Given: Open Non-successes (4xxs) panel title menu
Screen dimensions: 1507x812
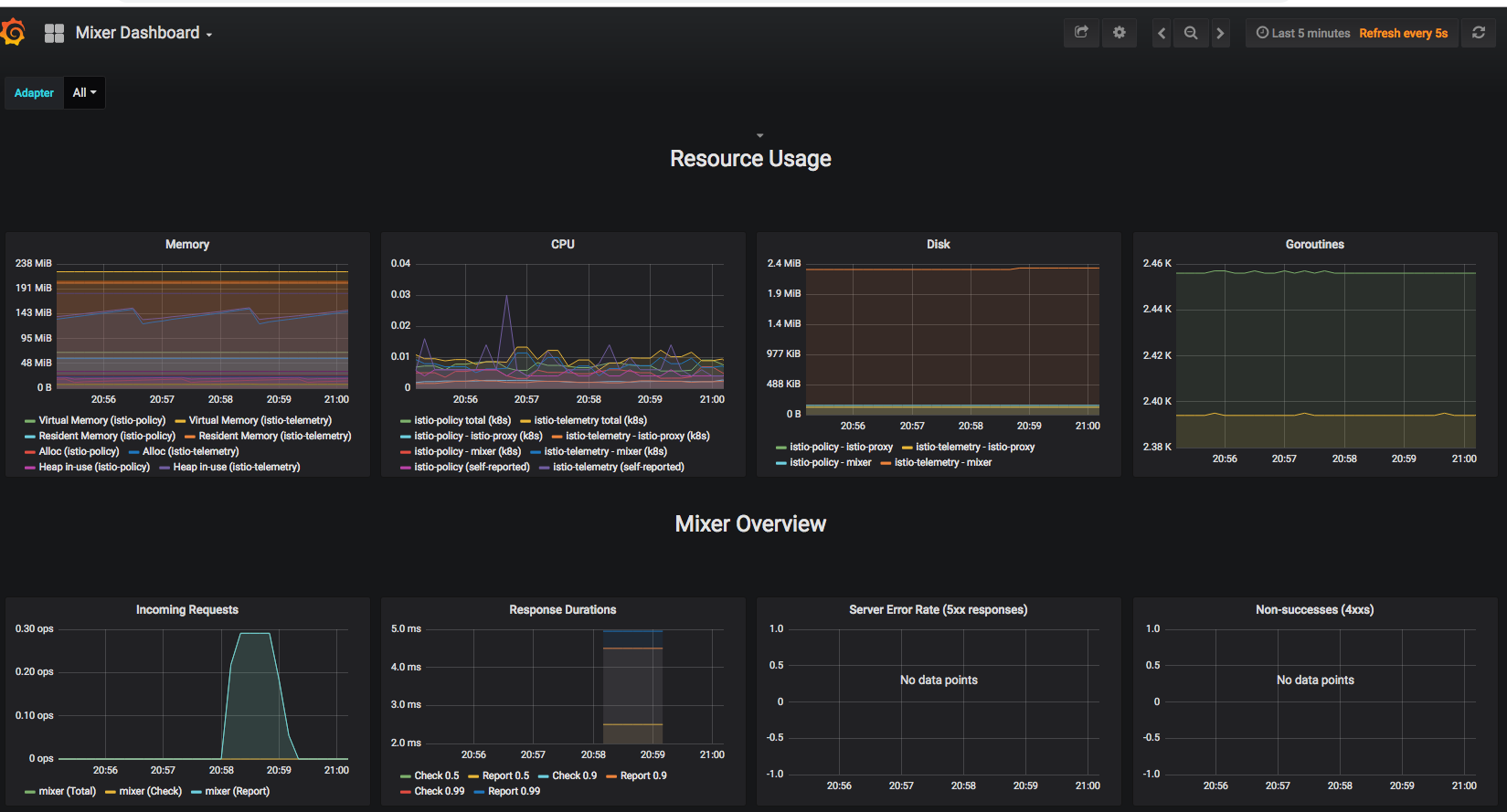Looking at the screenshot, I should coord(1315,609).
